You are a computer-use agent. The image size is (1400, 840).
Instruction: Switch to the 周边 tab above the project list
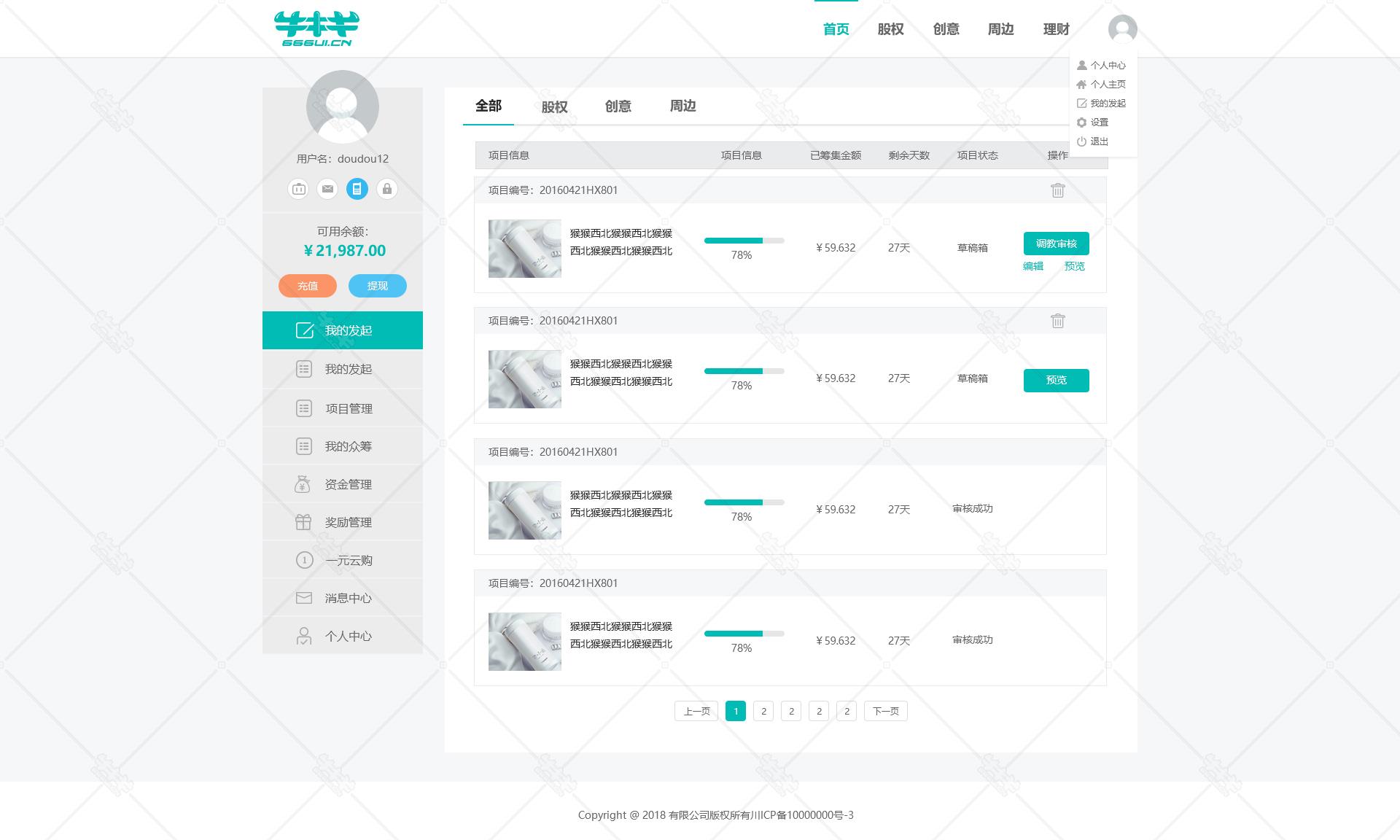point(682,106)
